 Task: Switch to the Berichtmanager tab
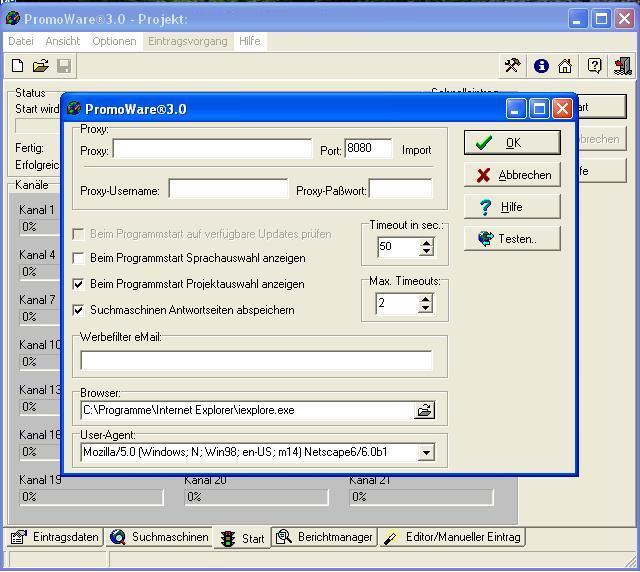324,537
